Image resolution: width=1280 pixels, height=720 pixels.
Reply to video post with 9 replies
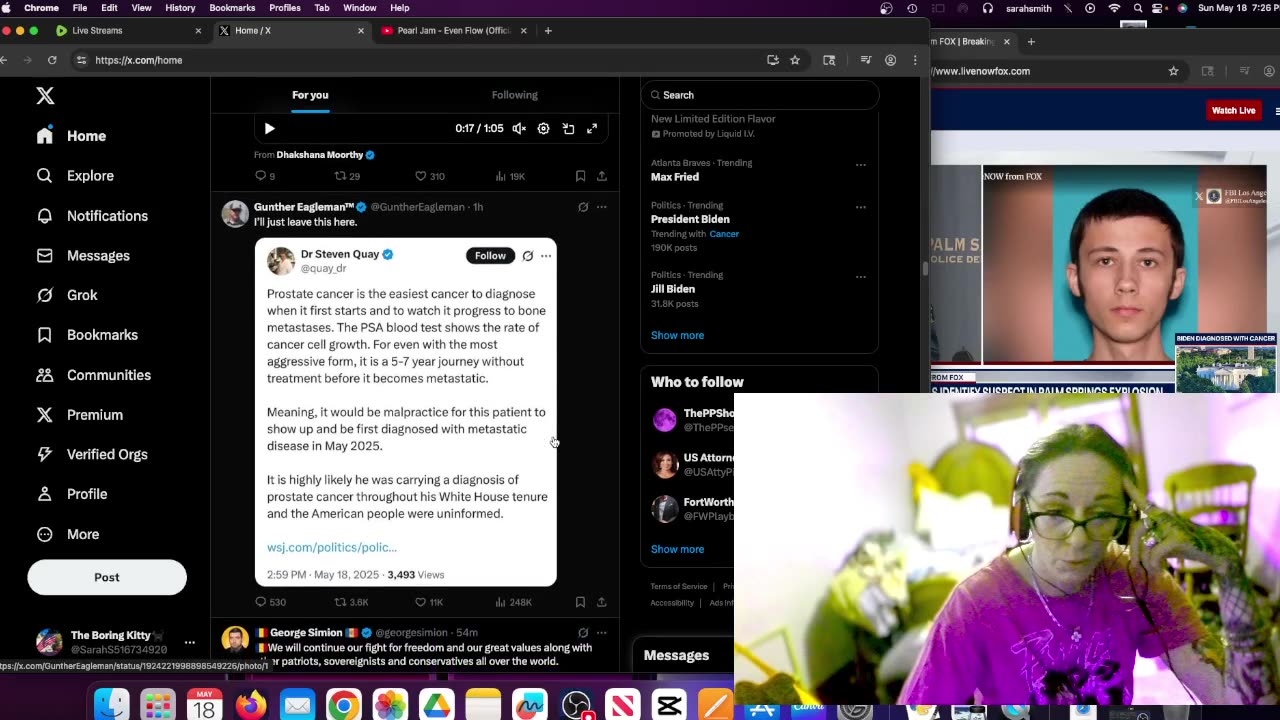[265, 176]
